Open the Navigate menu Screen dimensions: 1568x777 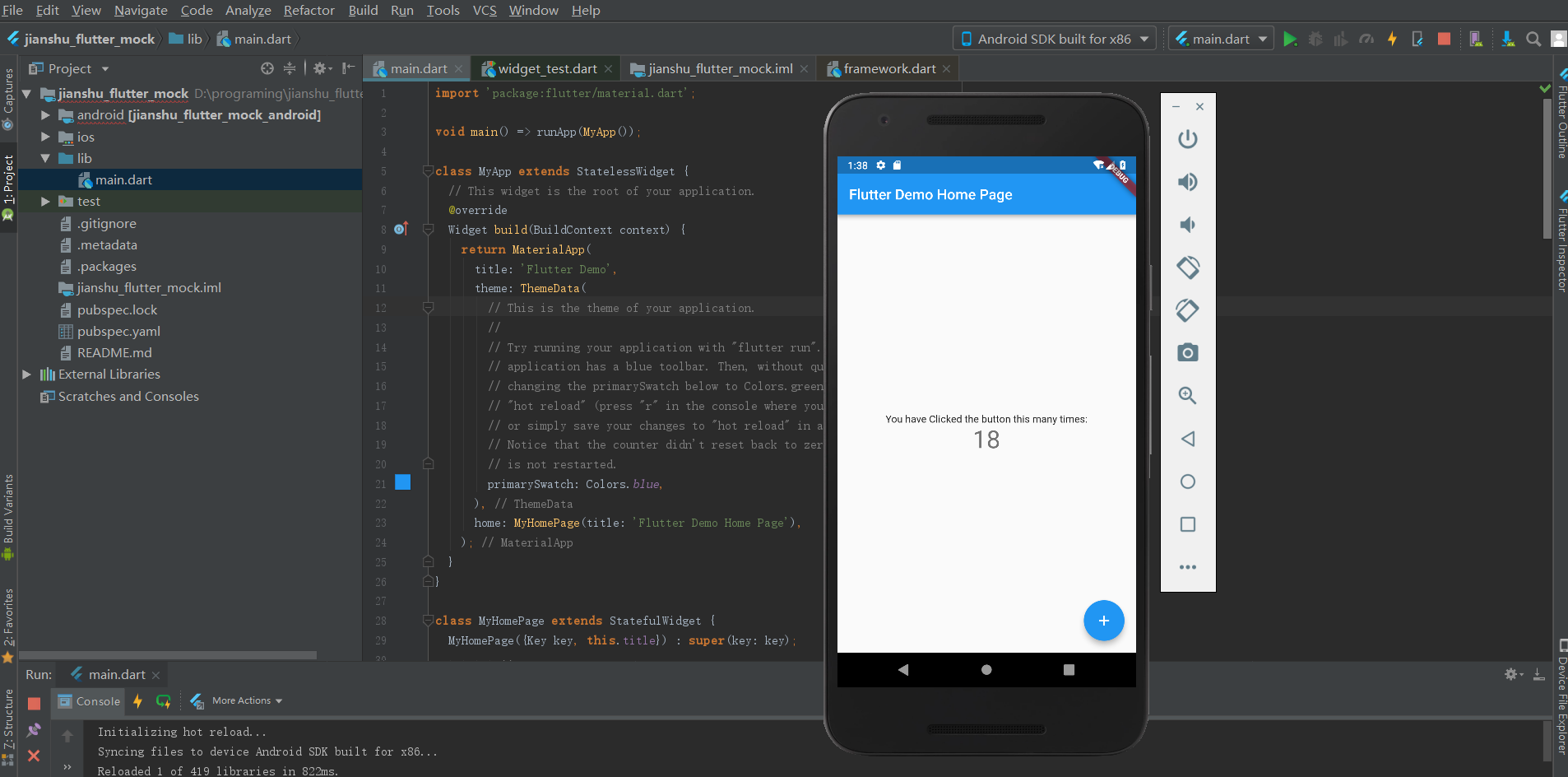pyautogui.click(x=141, y=10)
